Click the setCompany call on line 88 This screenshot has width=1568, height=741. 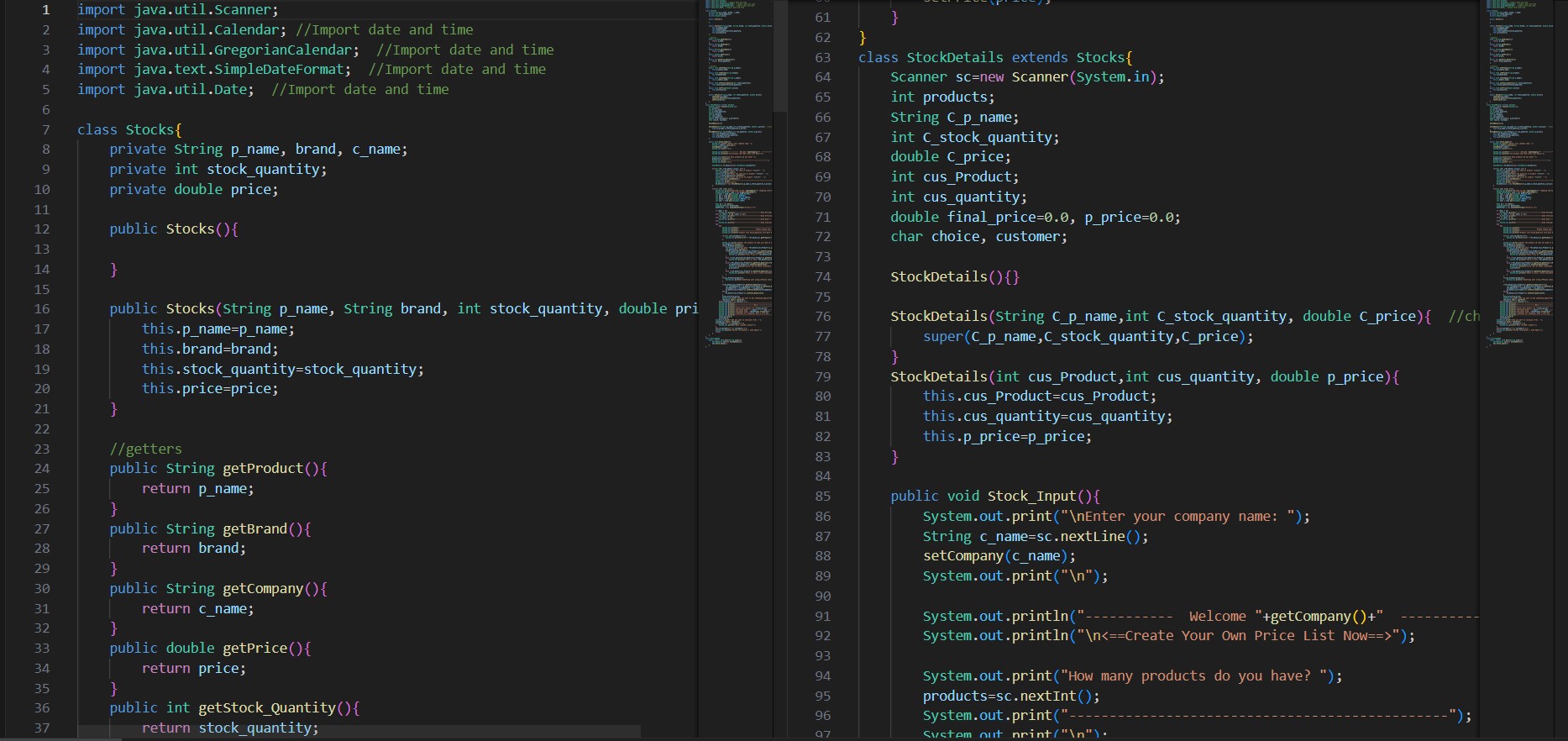[962, 555]
